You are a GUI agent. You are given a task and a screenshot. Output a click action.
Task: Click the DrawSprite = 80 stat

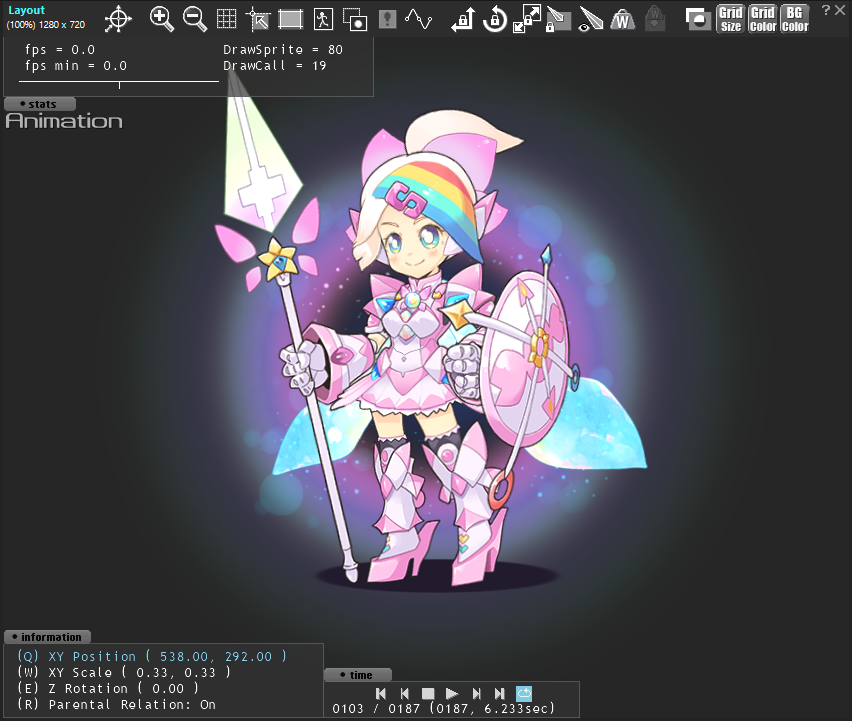click(x=283, y=49)
